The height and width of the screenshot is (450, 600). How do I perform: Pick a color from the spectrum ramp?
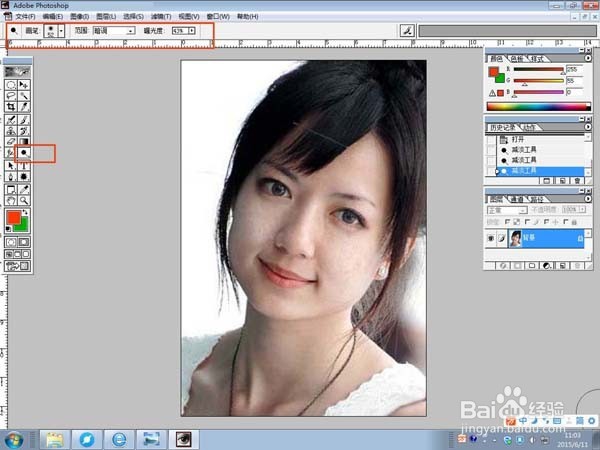pyautogui.click(x=538, y=106)
